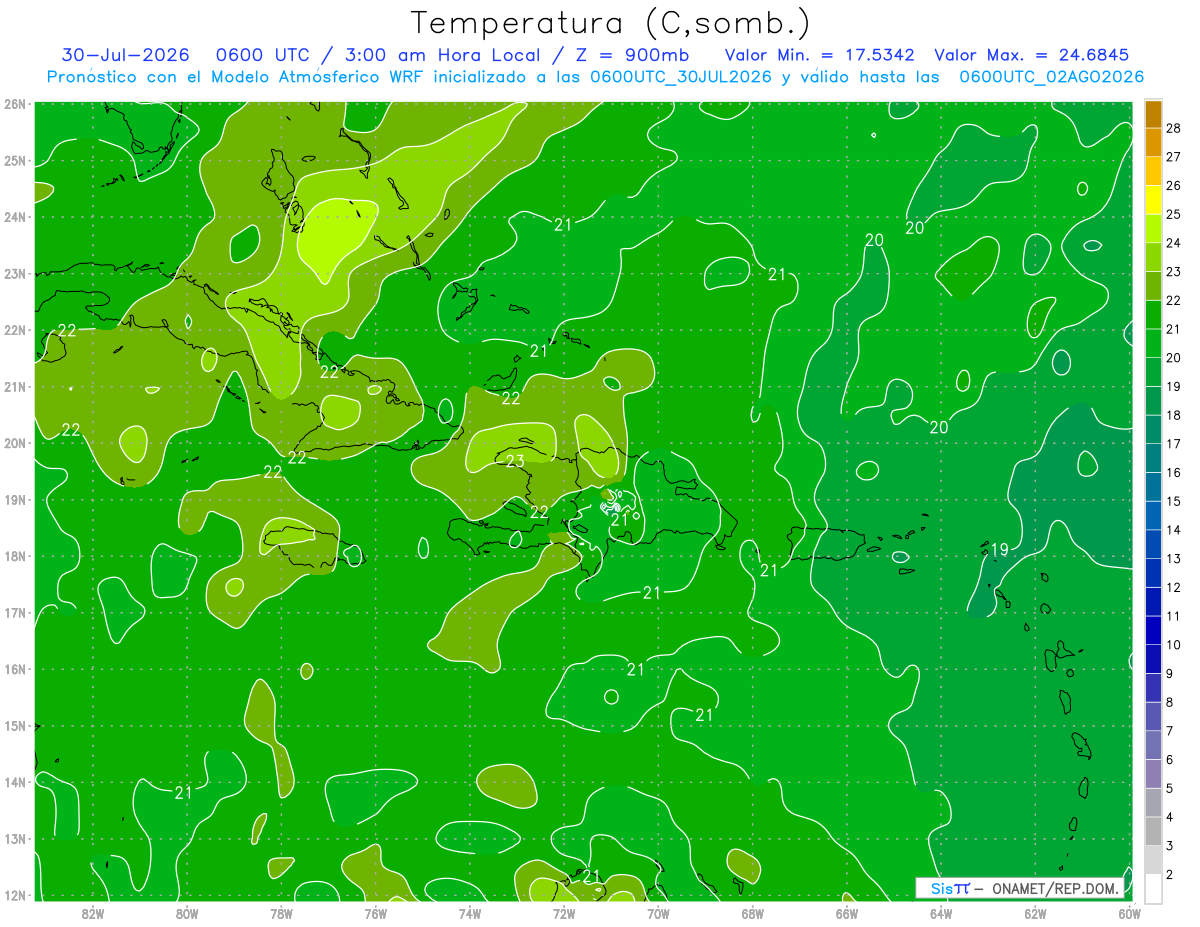Screen dimensions: 1200x927
Task: Click the '18N' latitude label
Action: (15, 556)
